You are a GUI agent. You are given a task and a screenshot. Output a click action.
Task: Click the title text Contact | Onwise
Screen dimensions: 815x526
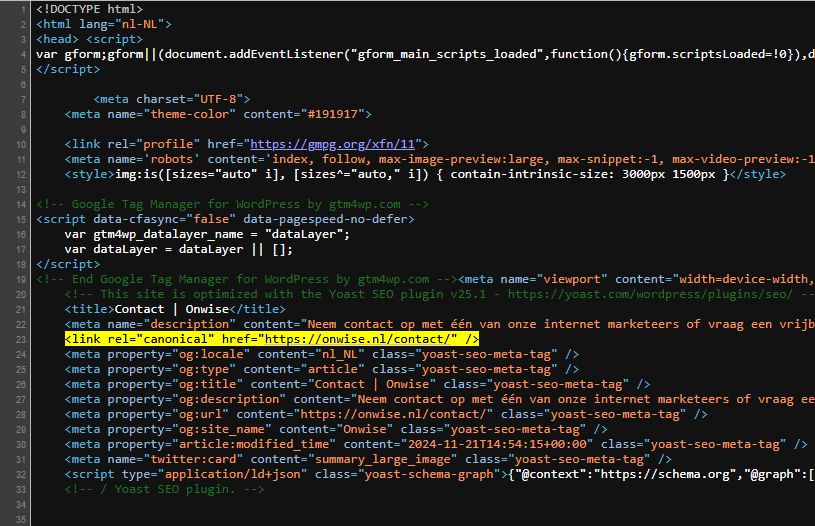(x=172, y=309)
